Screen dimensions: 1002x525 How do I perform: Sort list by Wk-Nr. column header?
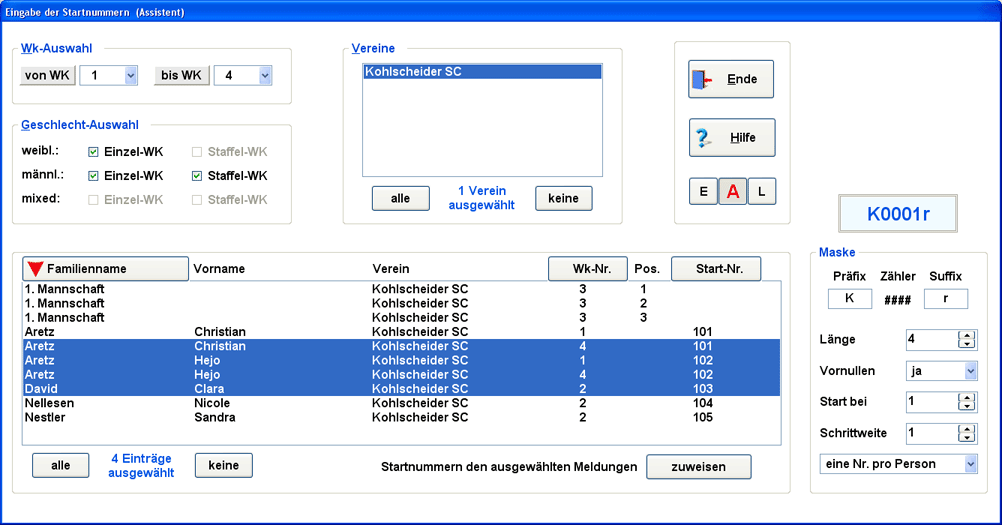coord(587,269)
